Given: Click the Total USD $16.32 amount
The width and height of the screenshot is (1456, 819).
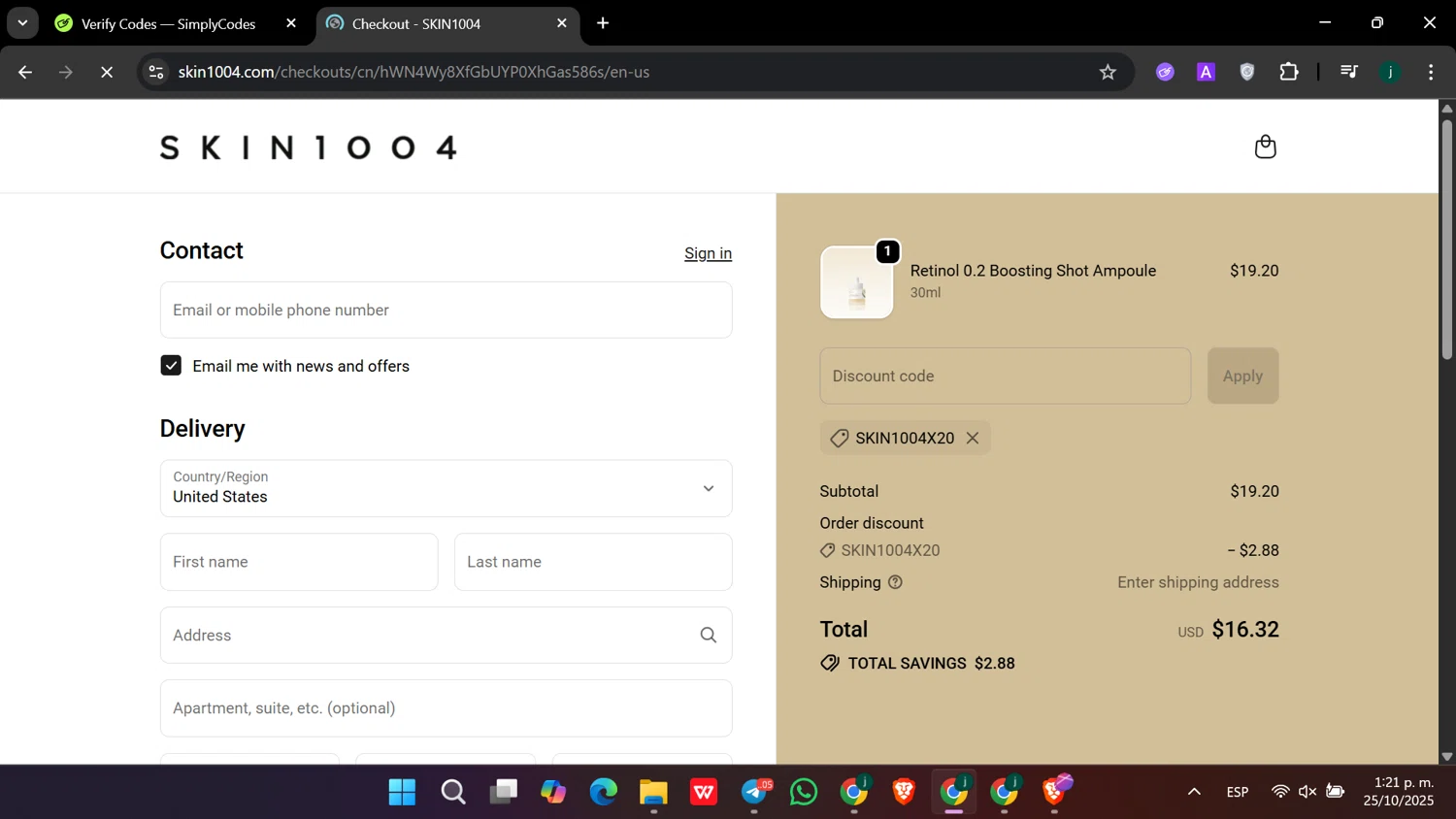Looking at the screenshot, I should pos(1228,630).
